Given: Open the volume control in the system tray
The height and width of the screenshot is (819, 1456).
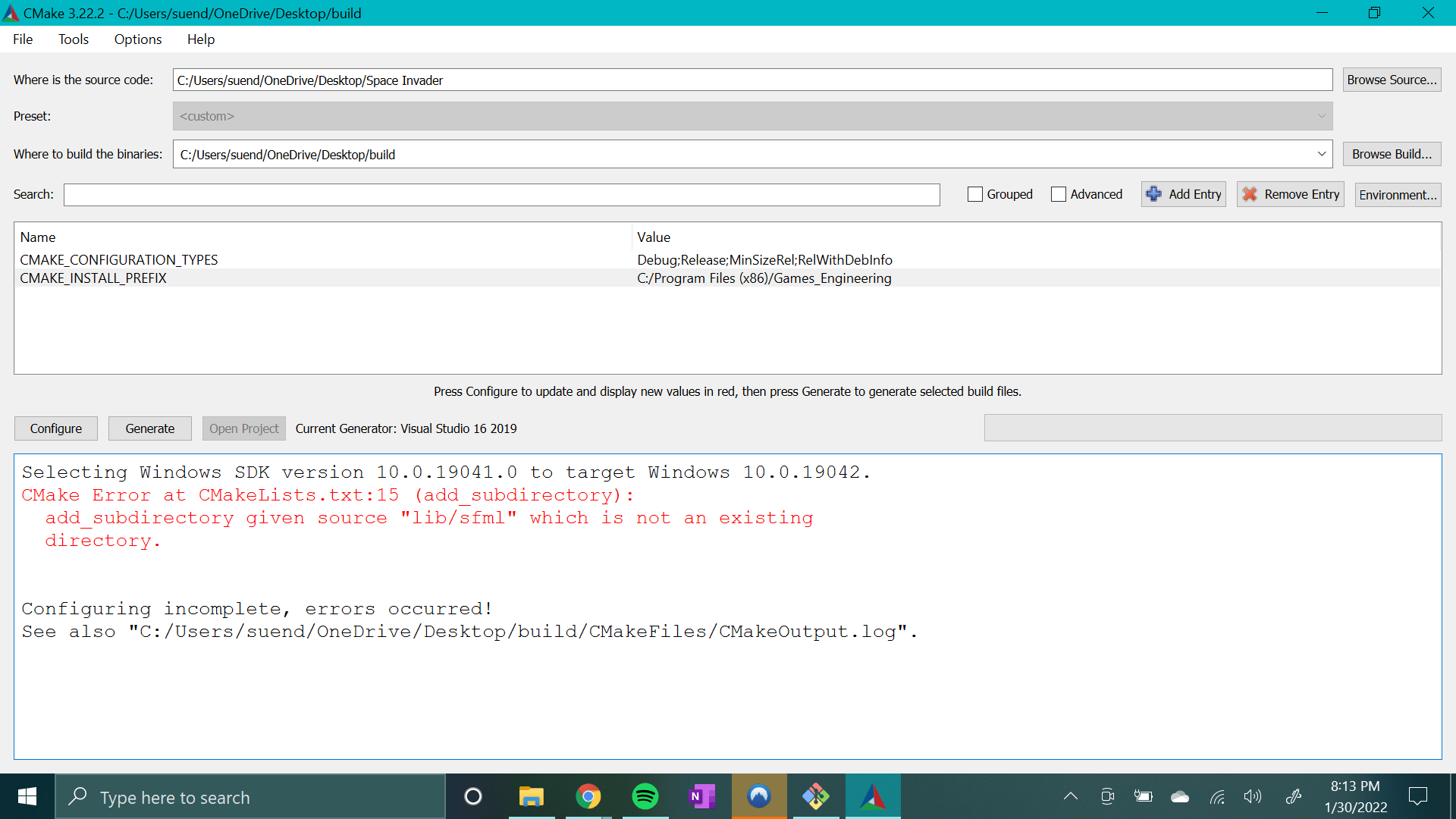Looking at the screenshot, I should 1253,796.
